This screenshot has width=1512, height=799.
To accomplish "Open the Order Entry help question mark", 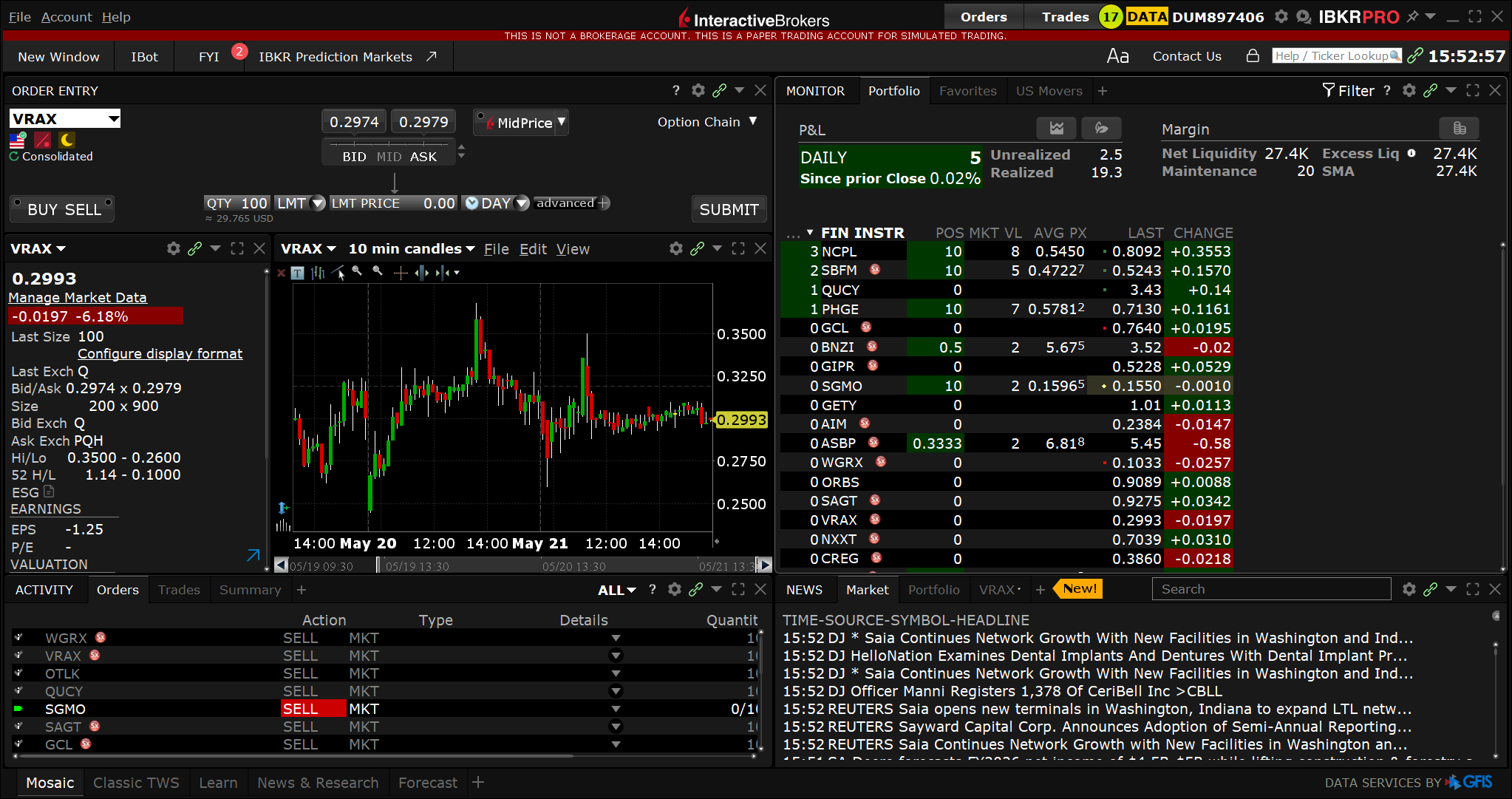I will tap(675, 90).
